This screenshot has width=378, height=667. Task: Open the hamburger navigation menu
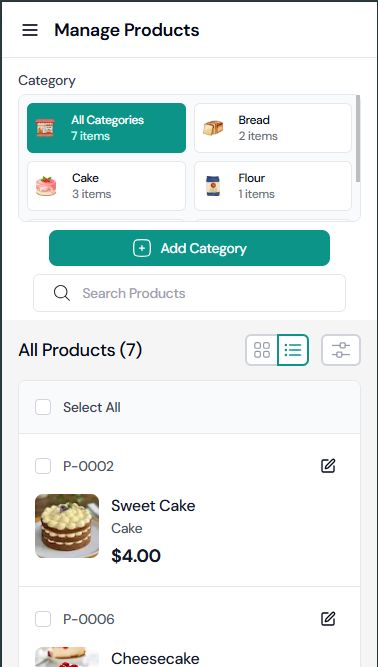pyautogui.click(x=30, y=30)
